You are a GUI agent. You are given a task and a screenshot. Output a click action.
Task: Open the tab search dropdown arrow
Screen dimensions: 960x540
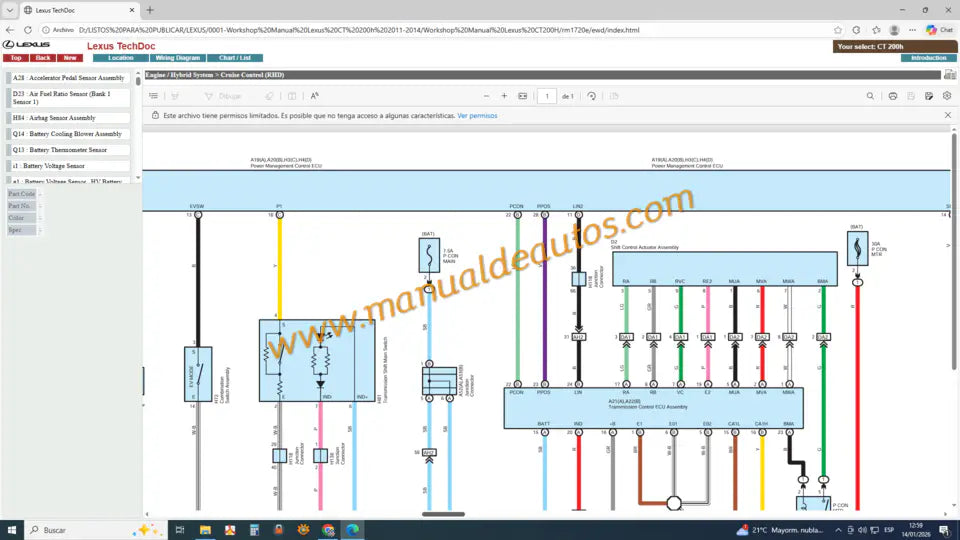(x=9, y=10)
